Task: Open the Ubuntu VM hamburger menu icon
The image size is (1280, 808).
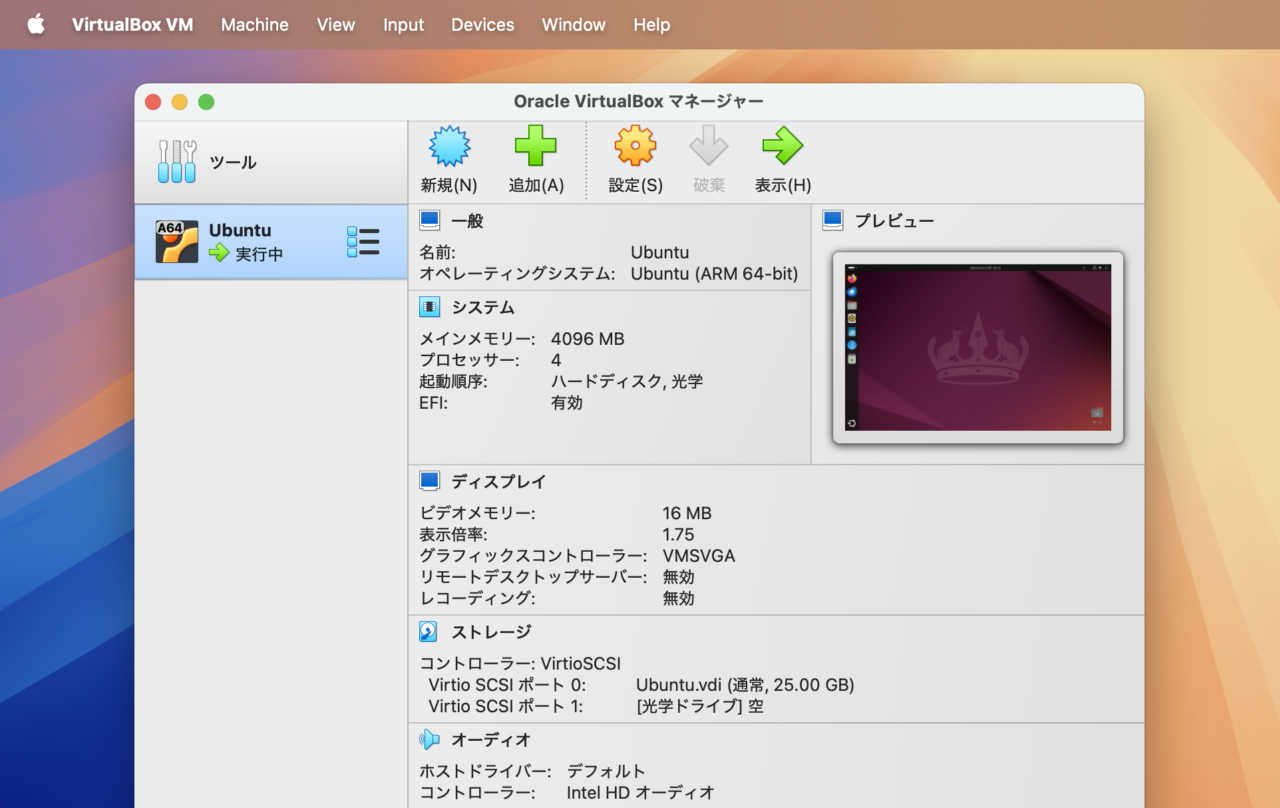Action: click(363, 242)
